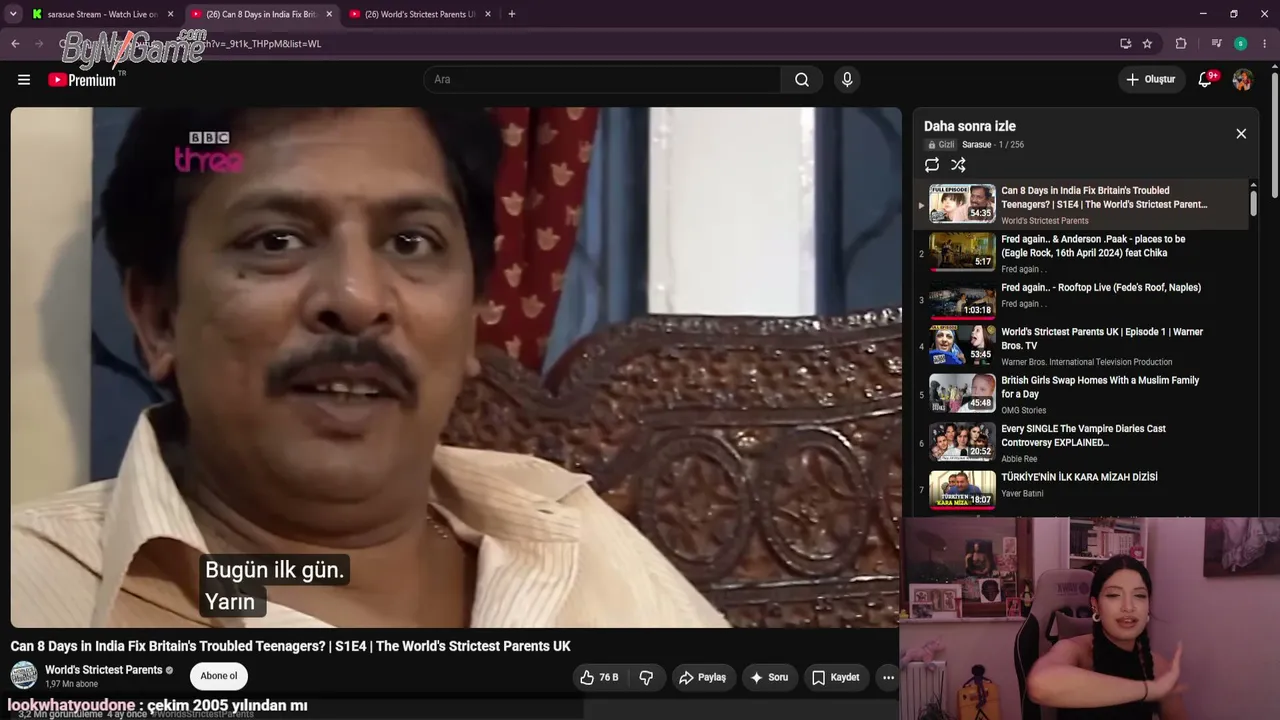Go back with the browser back arrow
The height and width of the screenshot is (720, 1280).
[x=15, y=44]
